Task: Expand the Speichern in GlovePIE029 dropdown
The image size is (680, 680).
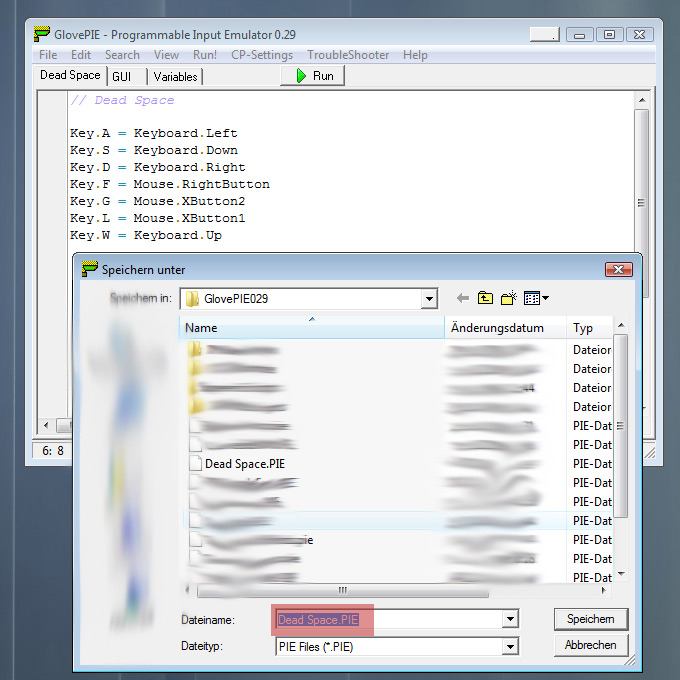Action: coord(429,299)
